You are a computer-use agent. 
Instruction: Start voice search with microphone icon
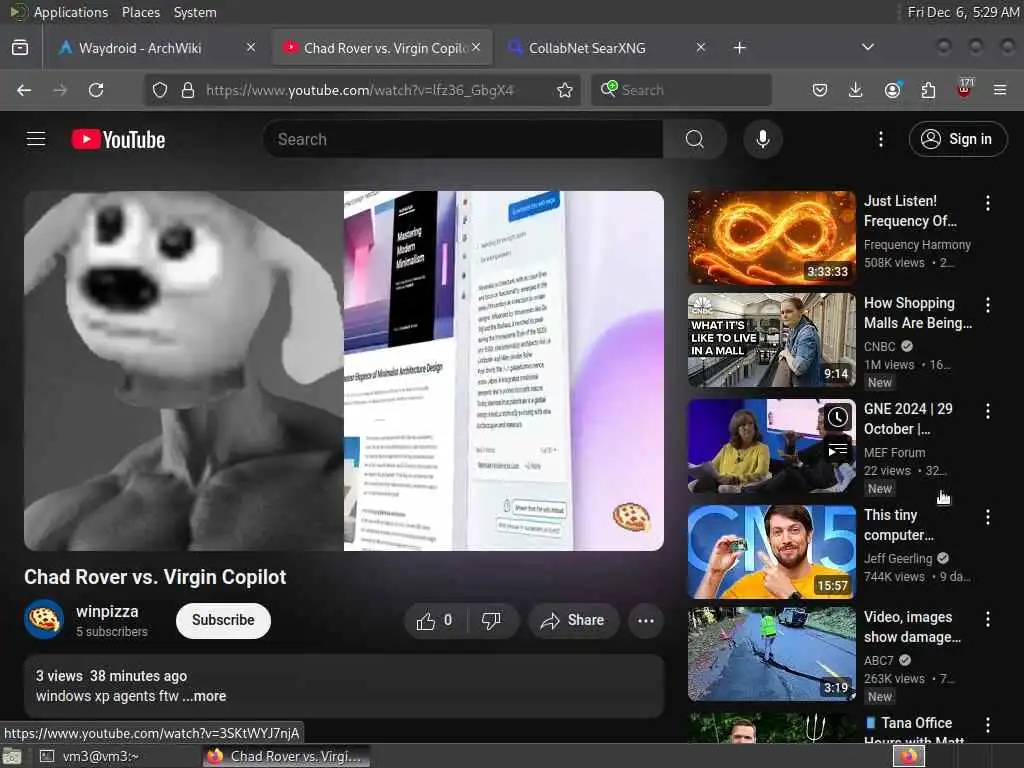pos(762,139)
